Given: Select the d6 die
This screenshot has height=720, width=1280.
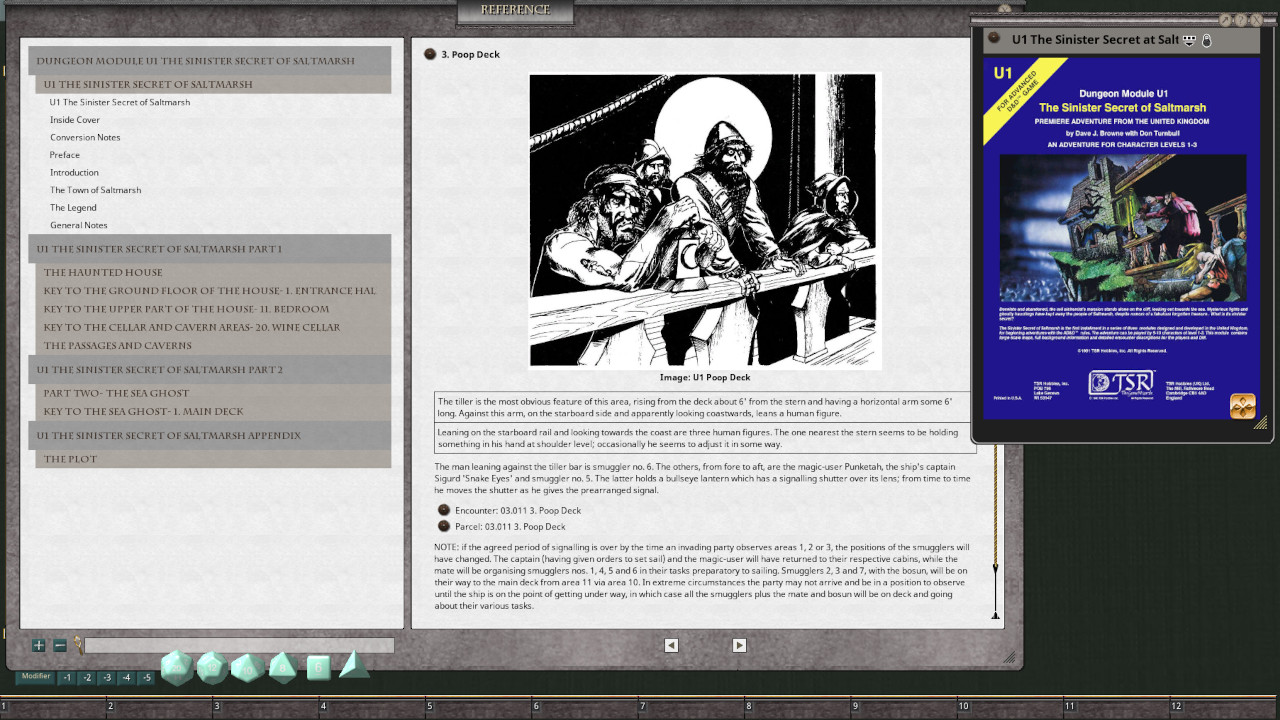Looking at the screenshot, I should (318, 666).
